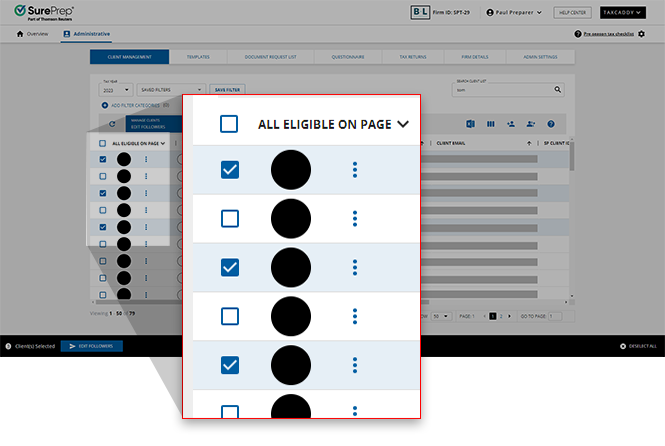Viewport: 665px width, 446px height.
Task: Click the plus icon for Add Filter Categories
Action: tap(104, 105)
